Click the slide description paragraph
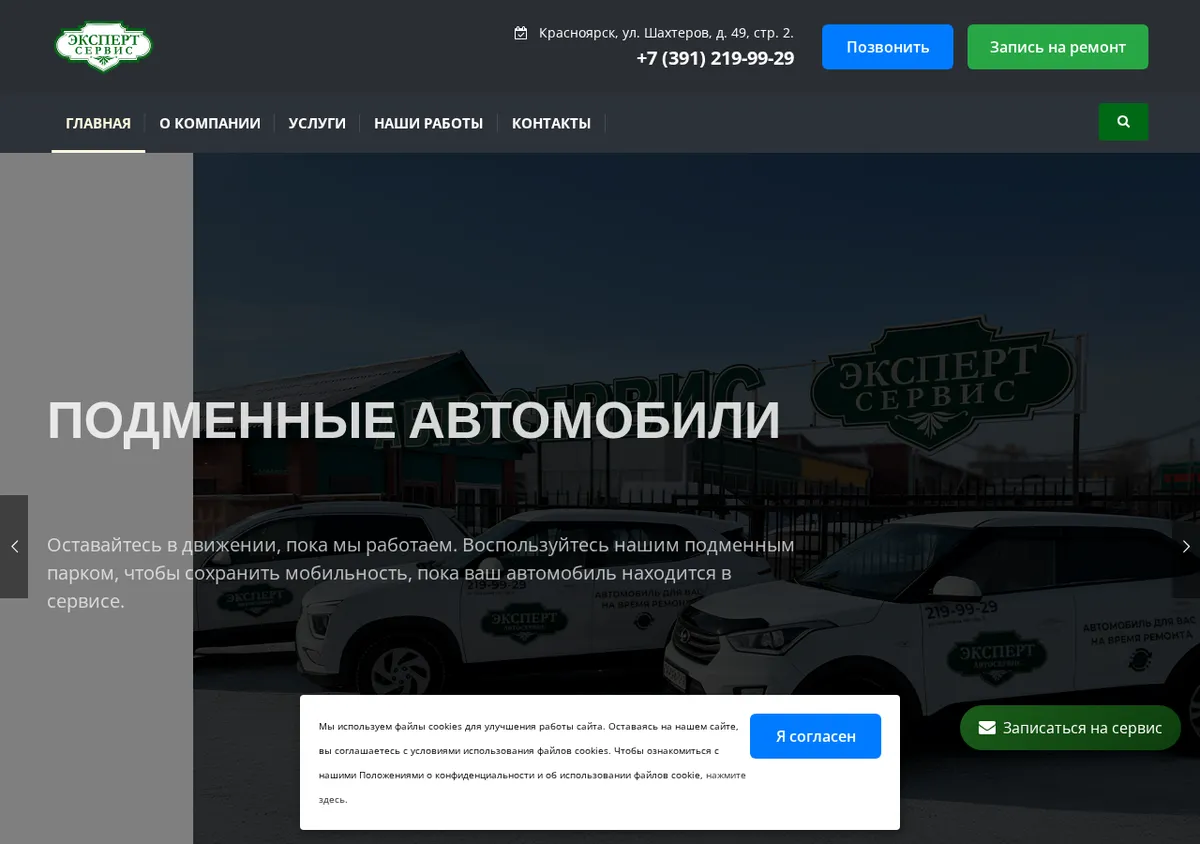The width and height of the screenshot is (1200, 844). point(421,573)
